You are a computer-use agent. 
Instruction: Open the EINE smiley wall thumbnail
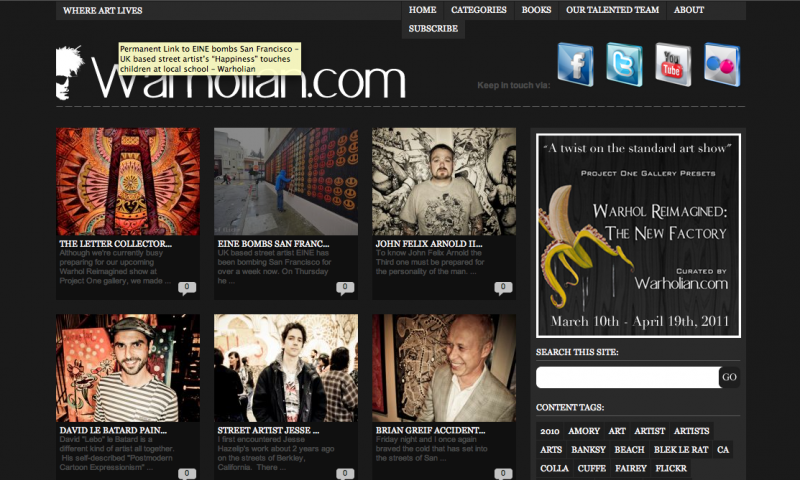click(x=286, y=182)
